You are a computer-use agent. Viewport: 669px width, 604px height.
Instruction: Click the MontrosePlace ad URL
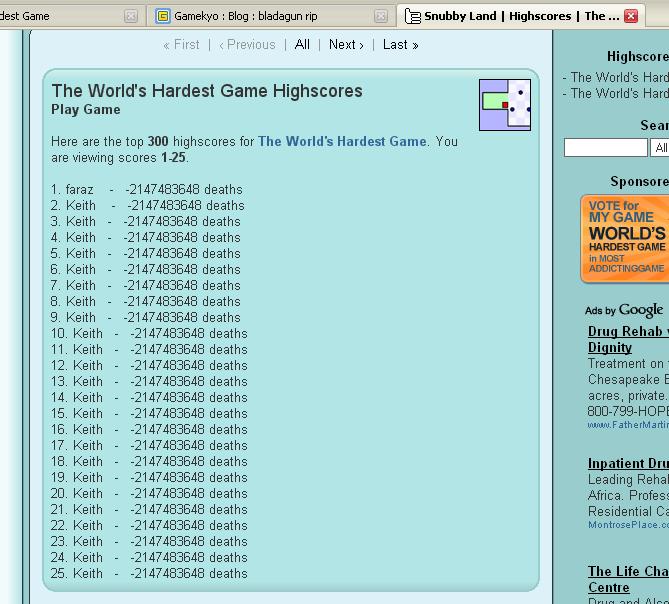628,525
